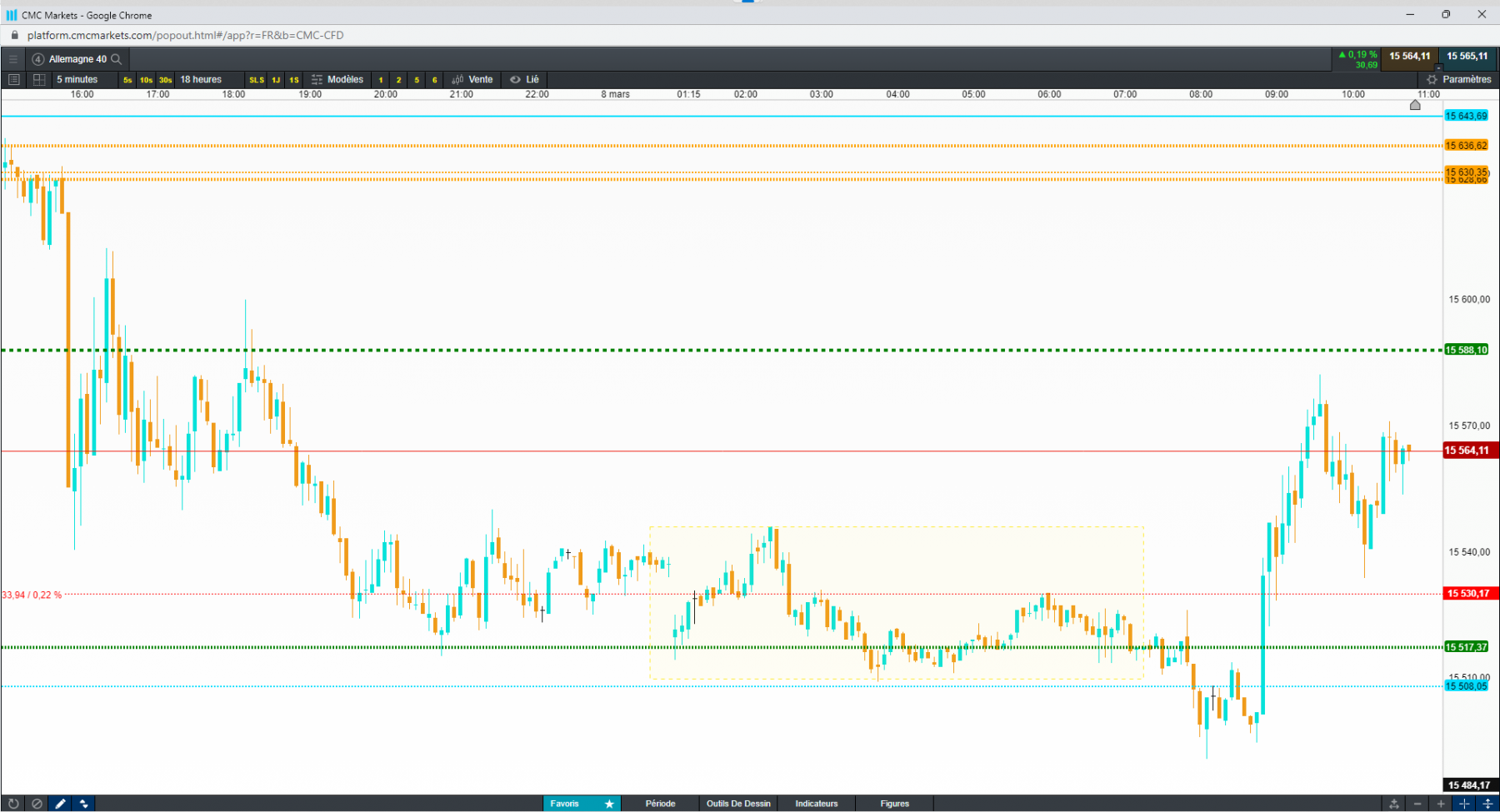This screenshot has width=1500, height=812.
Task: Click the grey home marker on time axis
Action: (x=1415, y=105)
